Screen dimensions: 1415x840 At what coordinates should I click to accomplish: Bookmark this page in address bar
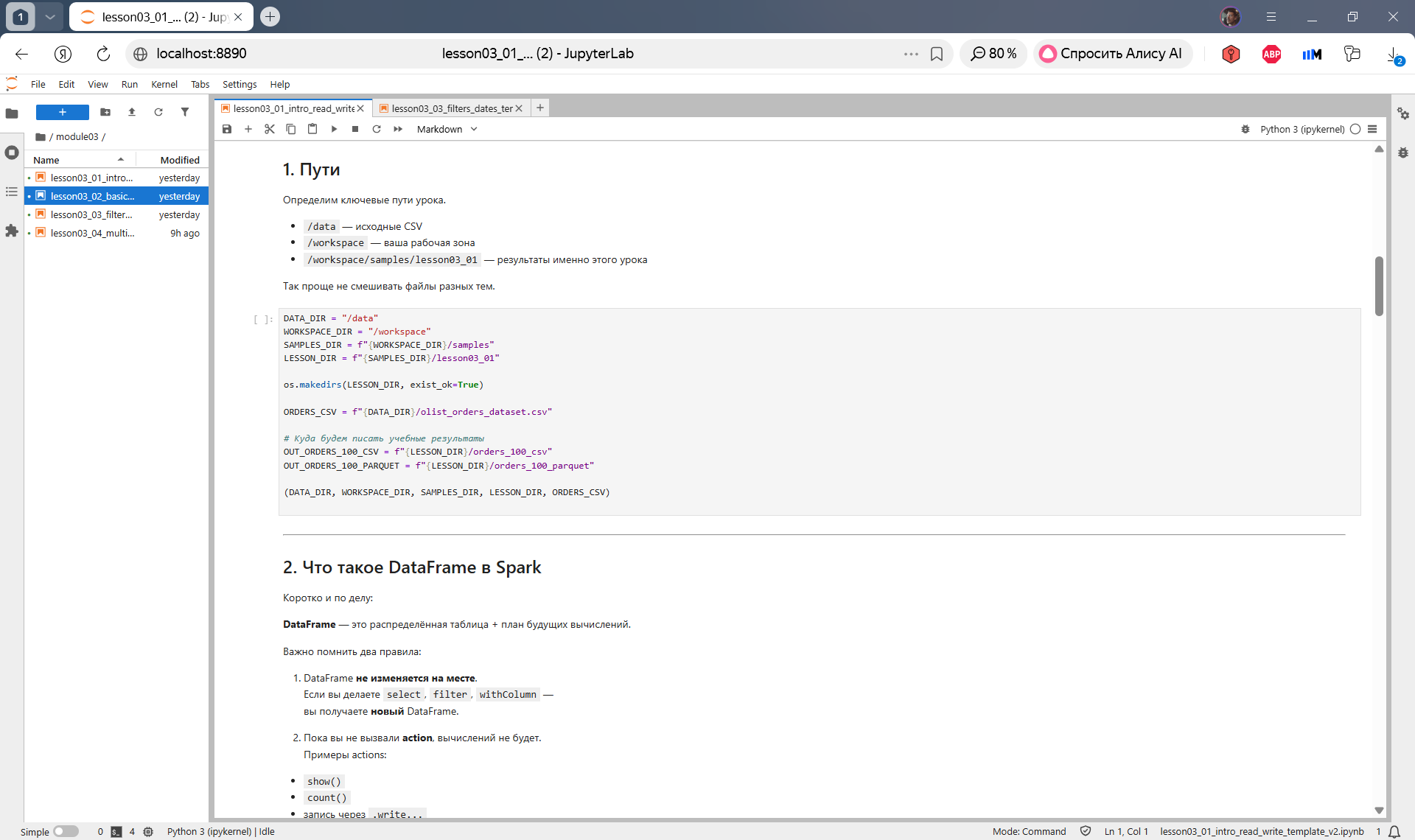point(937,54)
